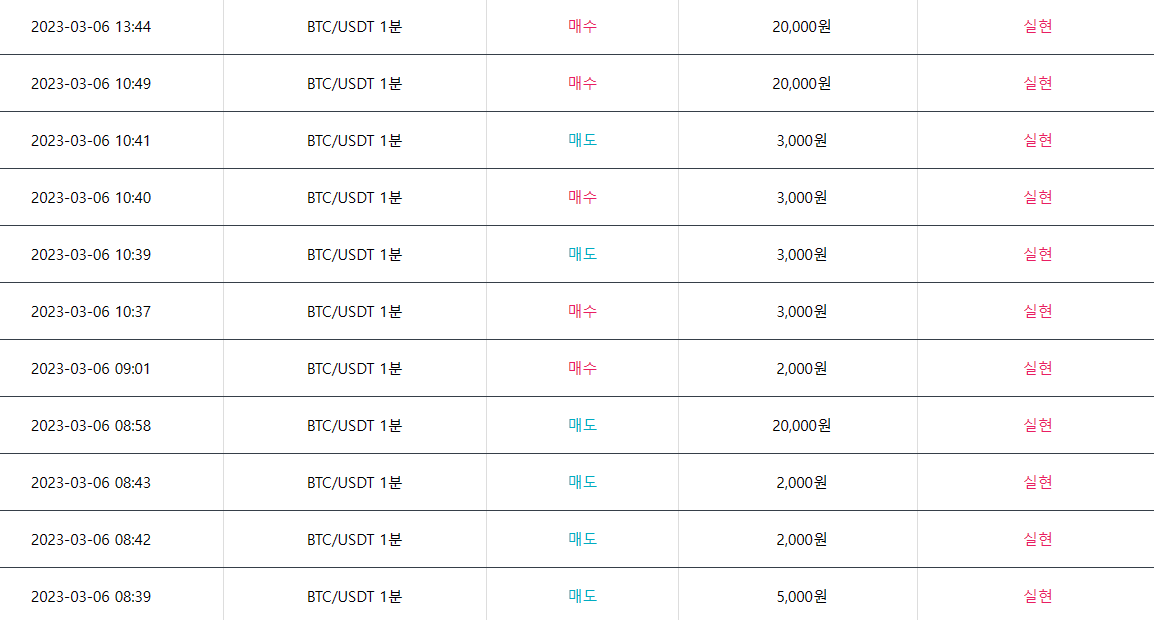This screenshot has height=620, width=1154.
Task: Click the 2023-03-06 13:44 timestamp cell
Action: click(91, 27)
